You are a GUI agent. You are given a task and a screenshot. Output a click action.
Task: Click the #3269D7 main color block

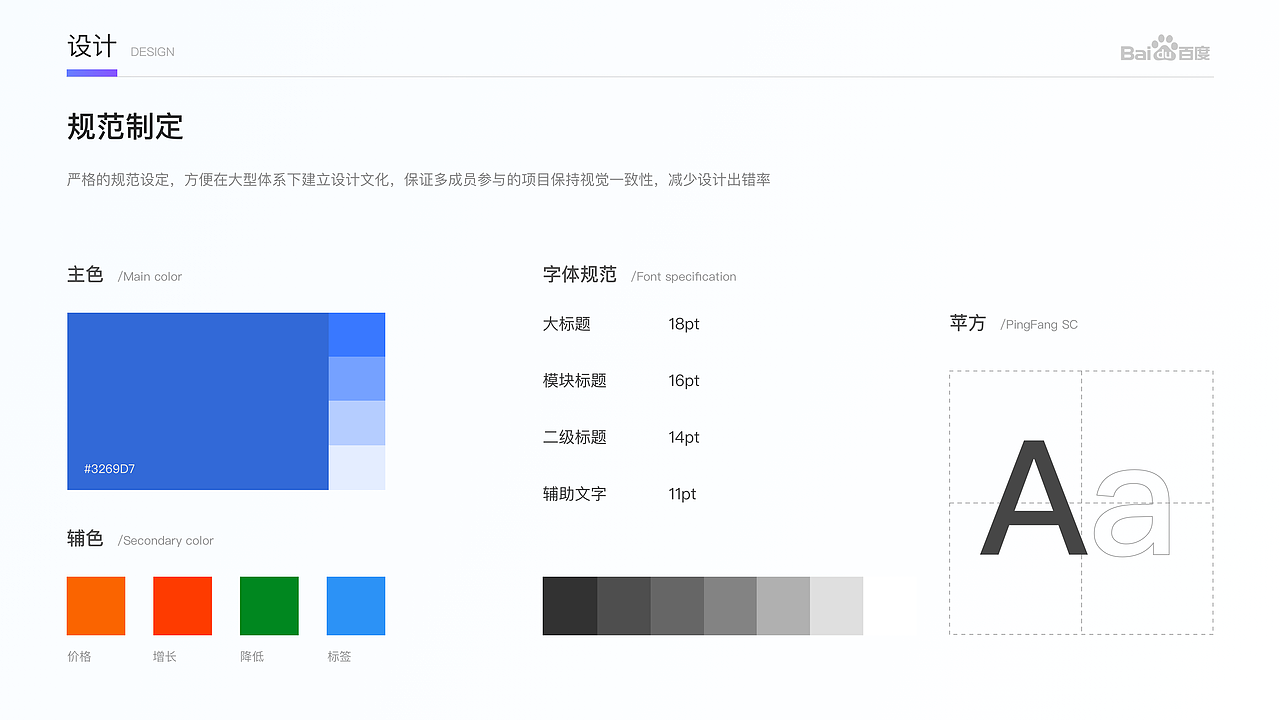pos(197,401)
